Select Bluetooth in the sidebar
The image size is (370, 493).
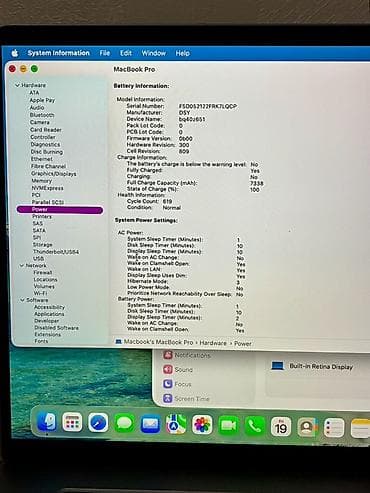point(42,115)
